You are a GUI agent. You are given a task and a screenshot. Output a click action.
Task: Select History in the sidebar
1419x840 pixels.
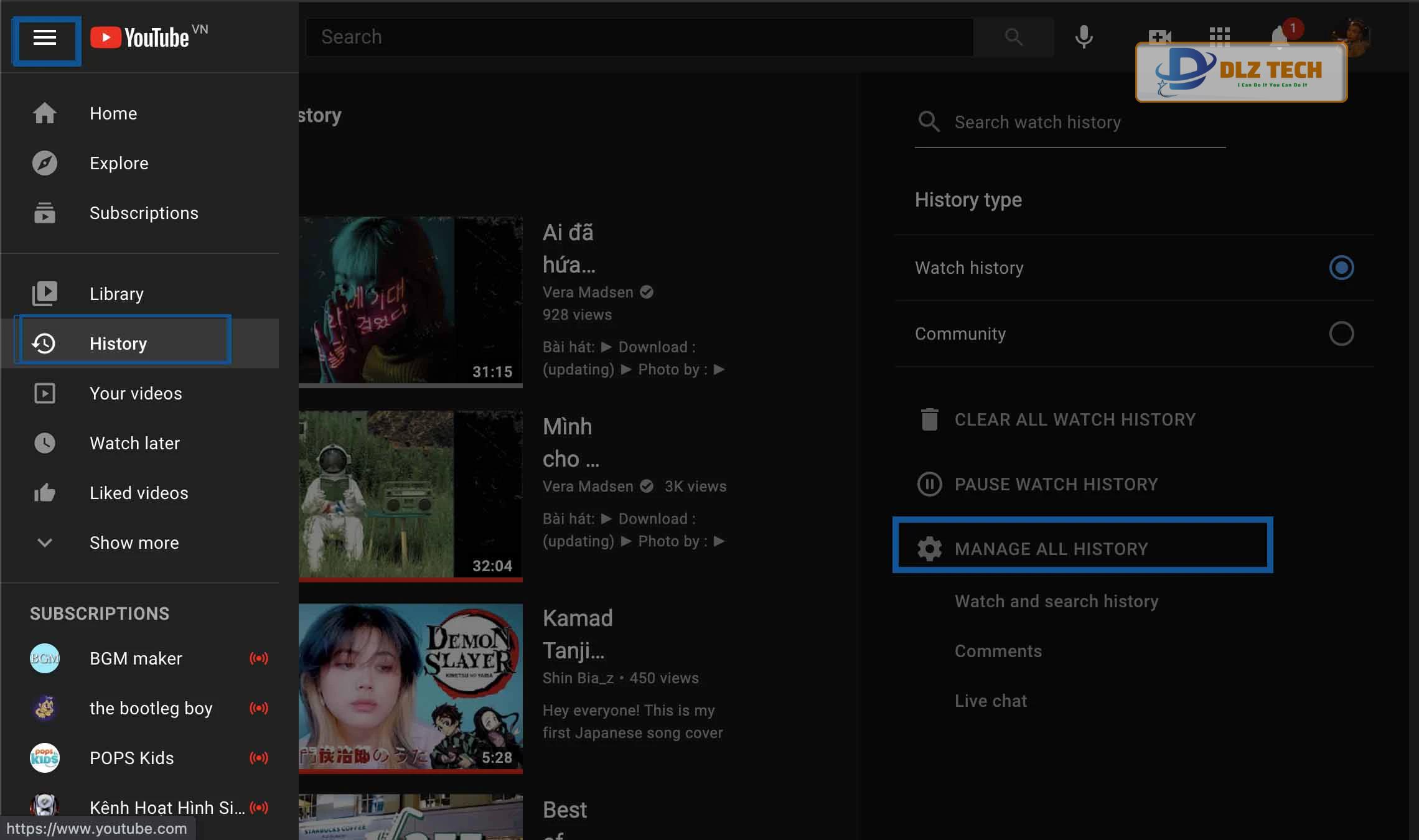[140, 343]
